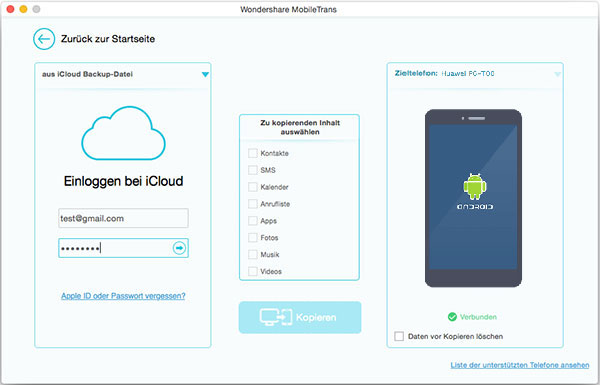Click the Wondershare MobileTrans window title
The image size is (600, 385).
(x=289, y=10)
